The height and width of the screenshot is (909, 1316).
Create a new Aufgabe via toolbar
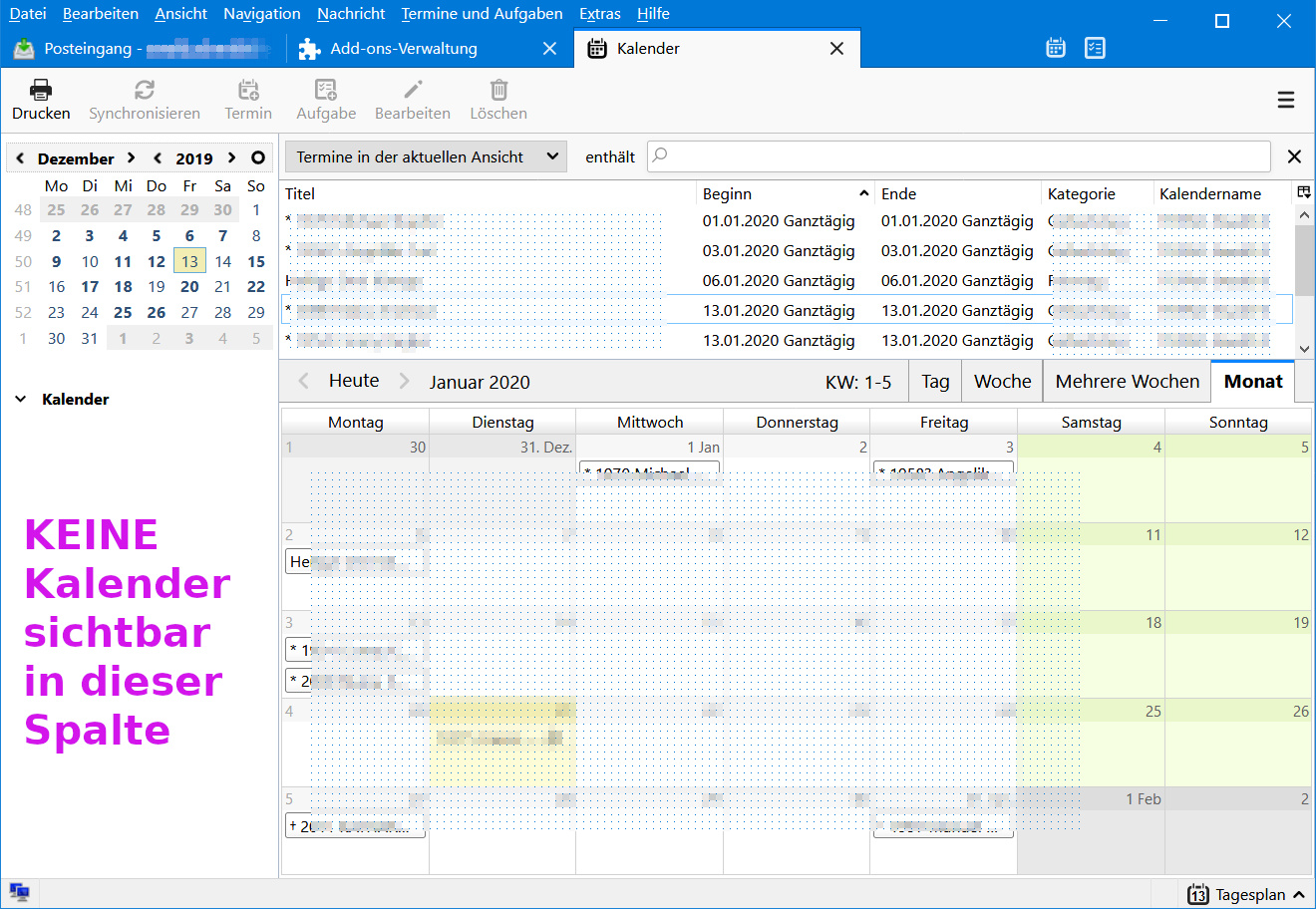pyautogui.click(x=326, y=90)
